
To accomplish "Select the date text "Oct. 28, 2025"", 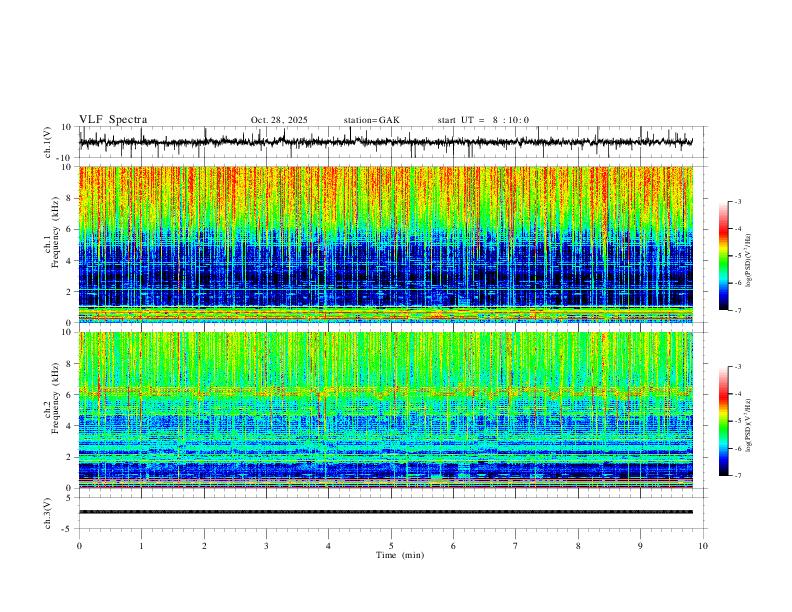I will tap(279, 120).
